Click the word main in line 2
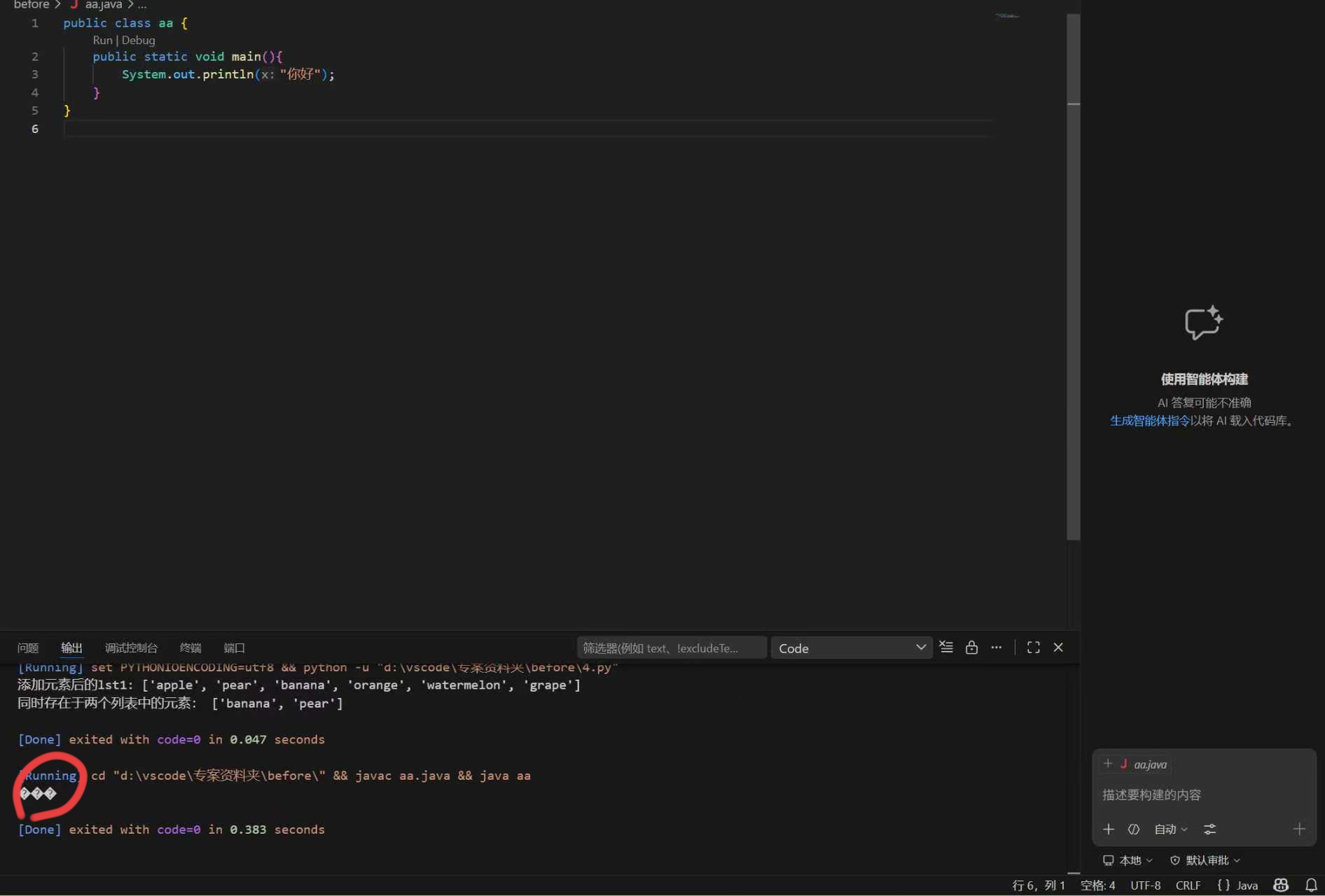The width and height of the screenshot is (1325, 896). coord(246,57)
